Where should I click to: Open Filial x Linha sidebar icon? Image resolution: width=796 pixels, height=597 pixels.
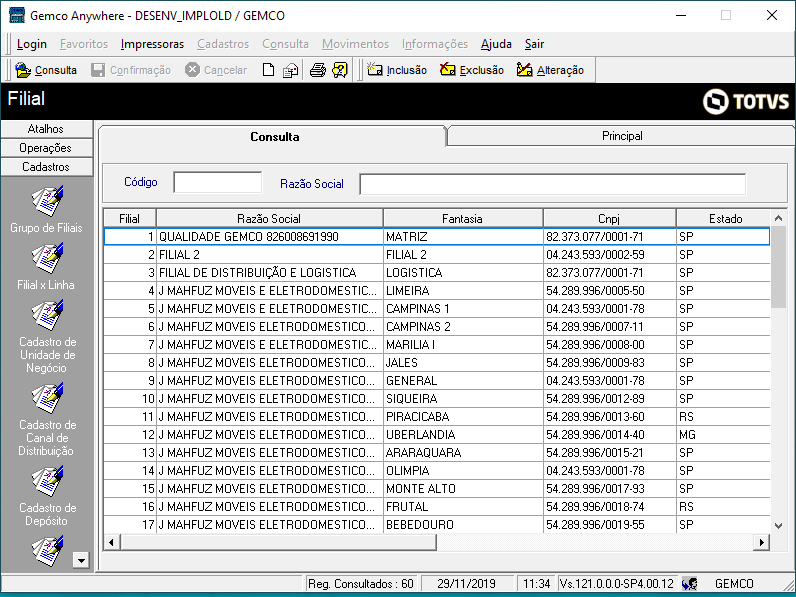pyautogui.click(x=47, y=258)
